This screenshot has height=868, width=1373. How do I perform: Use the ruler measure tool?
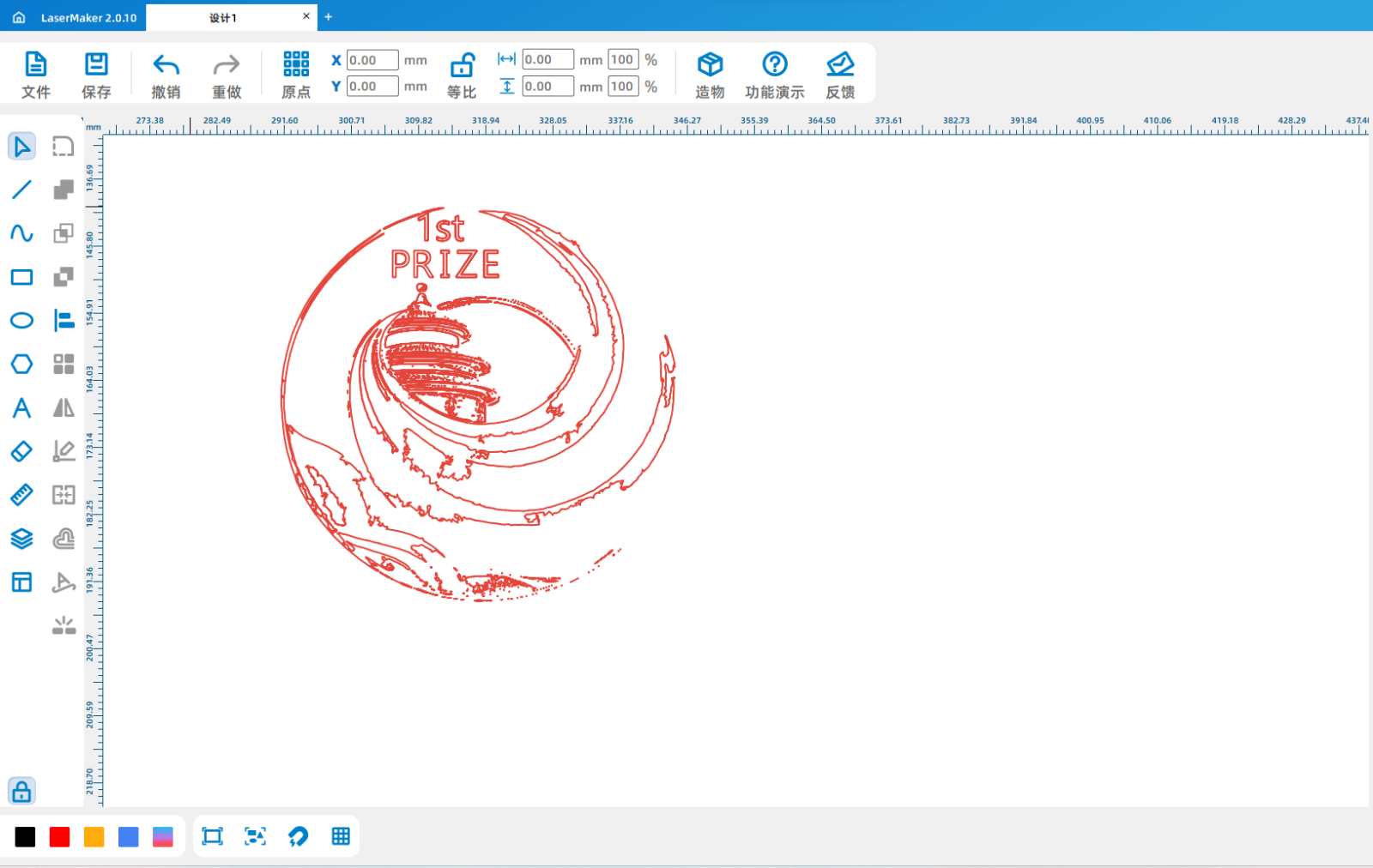pos(21,495)
